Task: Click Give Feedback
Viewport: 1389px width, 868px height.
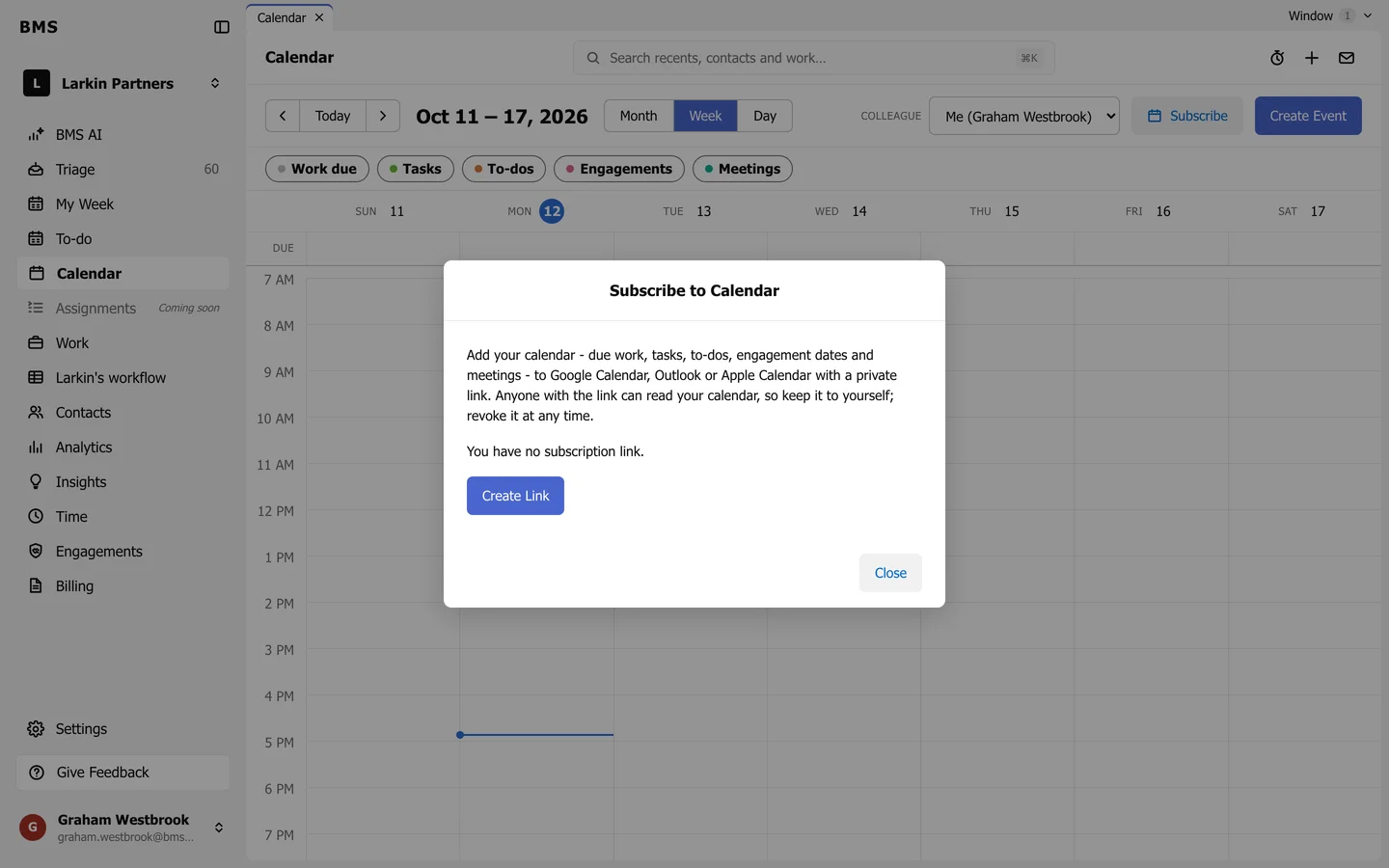Action: pos(123,773)
